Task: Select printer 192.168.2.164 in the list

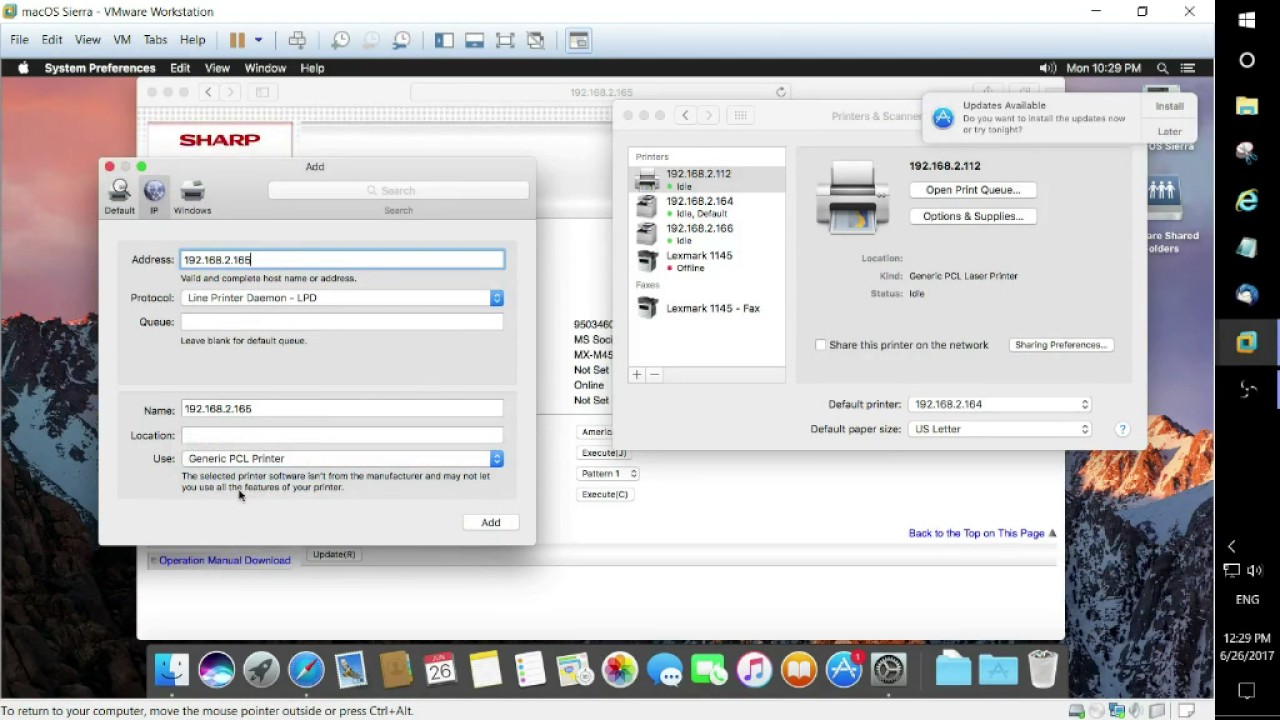Action: click(708, 207)
